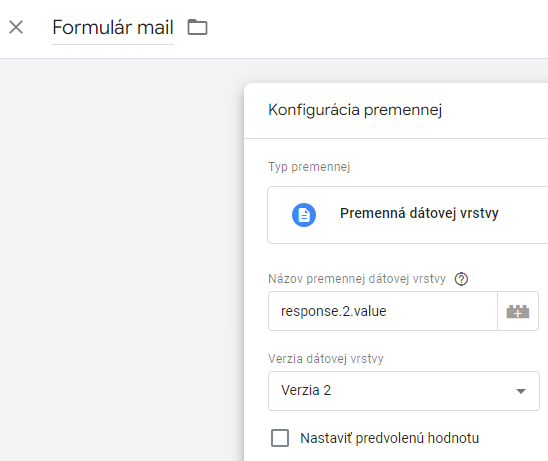This screenshot has height=461, width=548.
Task: Toggle Nastaviť predvolenú hodnotu checkbox
Action: click(280, 438)
